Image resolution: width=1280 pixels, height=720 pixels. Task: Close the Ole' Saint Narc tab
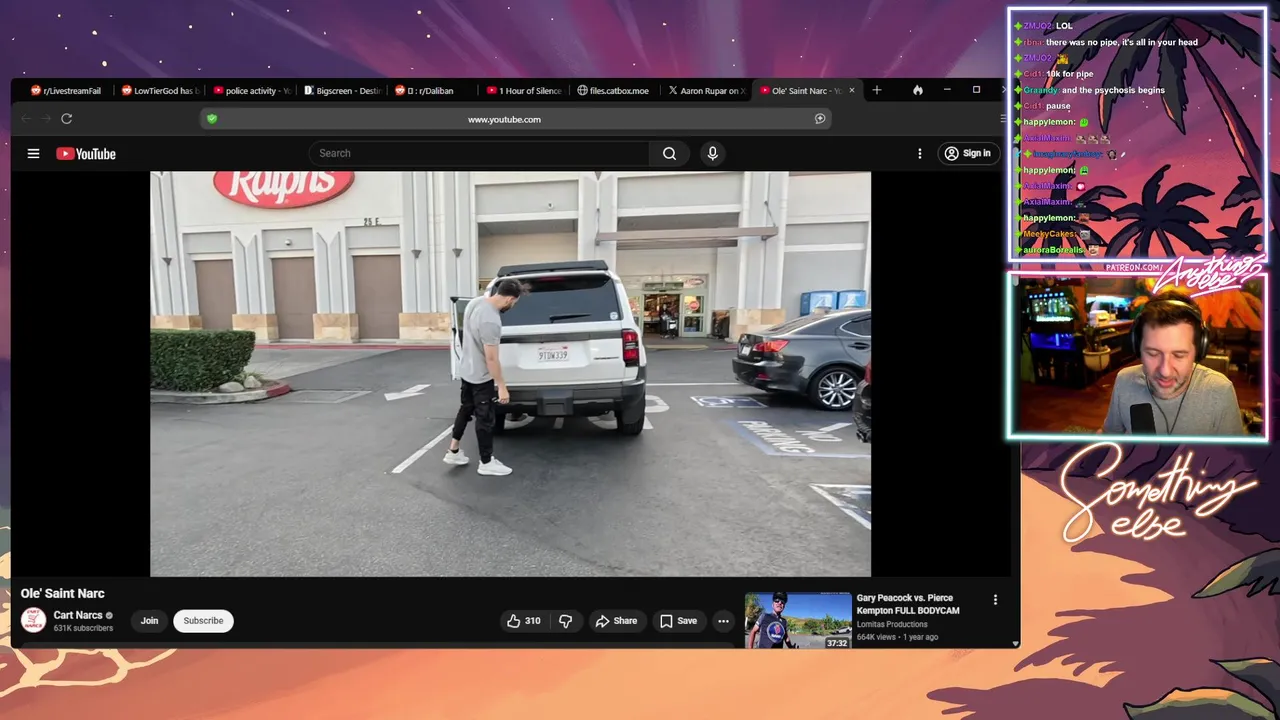pos(852,90)
